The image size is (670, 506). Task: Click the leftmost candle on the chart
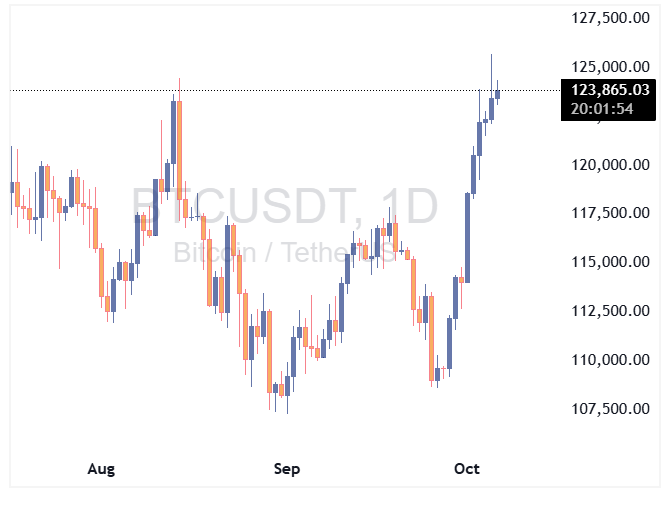click(x=12, y=186)
